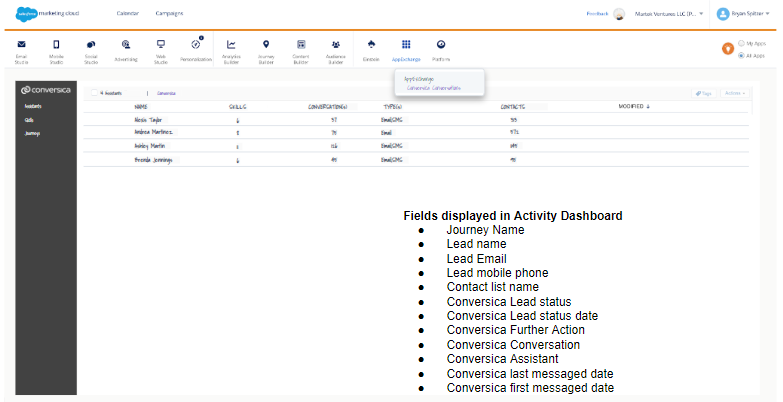Click the Conversica logo in the sidebar
The width and height of the screenshot is (783, 402).
[x=46, y=90]
